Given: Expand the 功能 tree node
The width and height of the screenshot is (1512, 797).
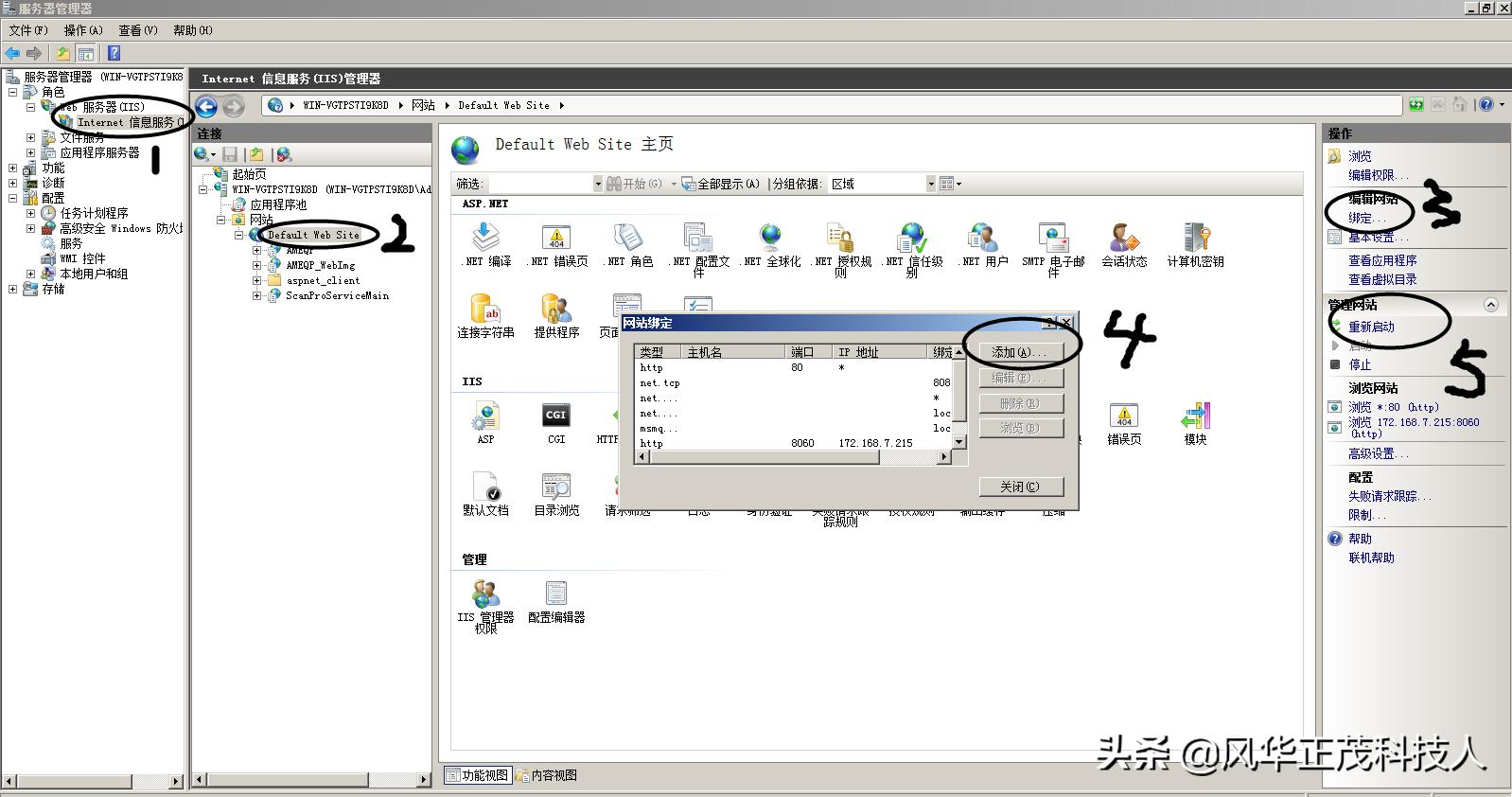Looking at the screenshot, I should [x=12, y=168].
